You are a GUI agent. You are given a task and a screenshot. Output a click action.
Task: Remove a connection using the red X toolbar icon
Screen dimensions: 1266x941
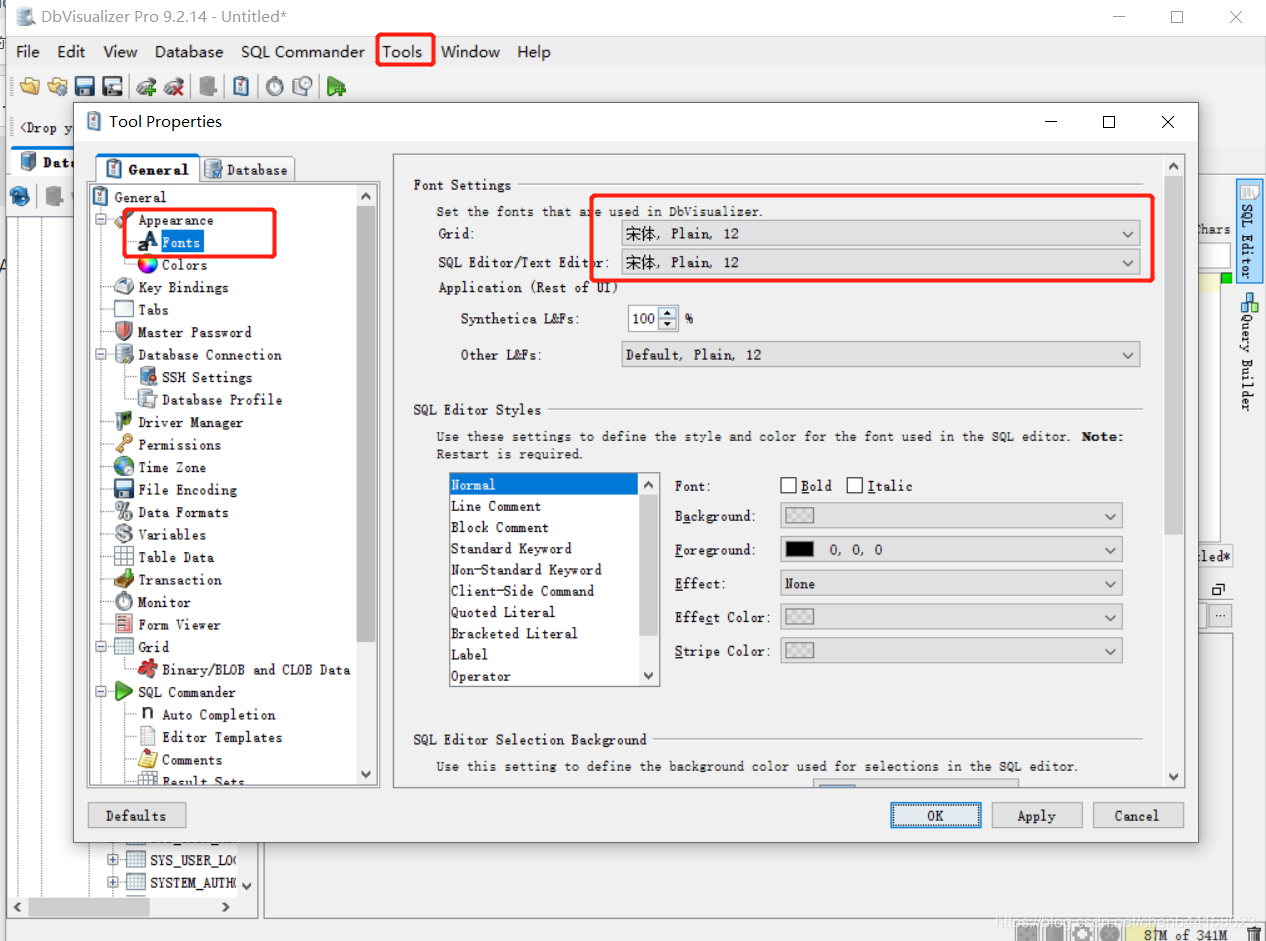click(x=174, y=86)
